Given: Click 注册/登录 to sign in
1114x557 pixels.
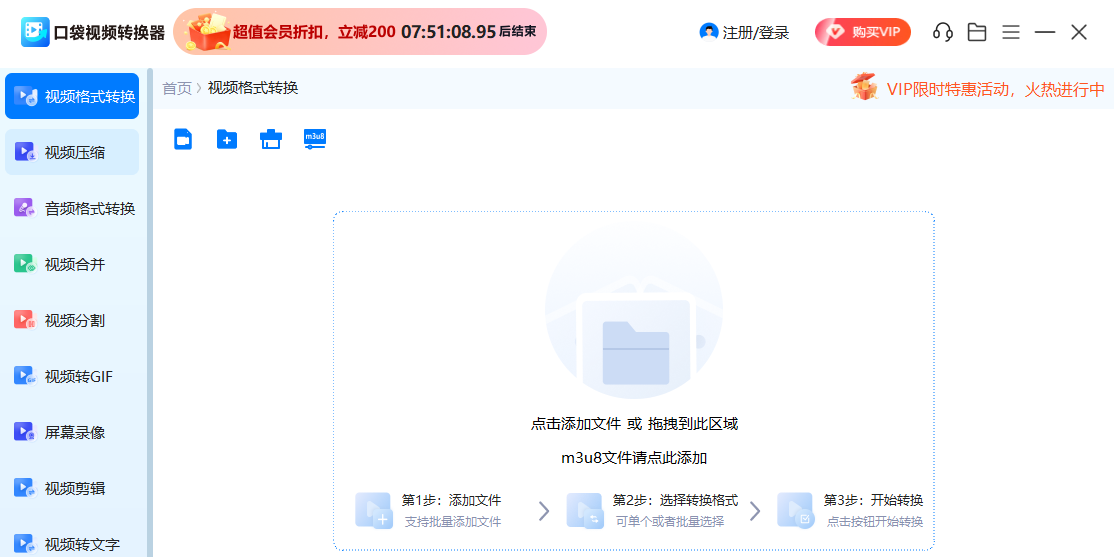Looking at the screenshot, I should 745,32.
